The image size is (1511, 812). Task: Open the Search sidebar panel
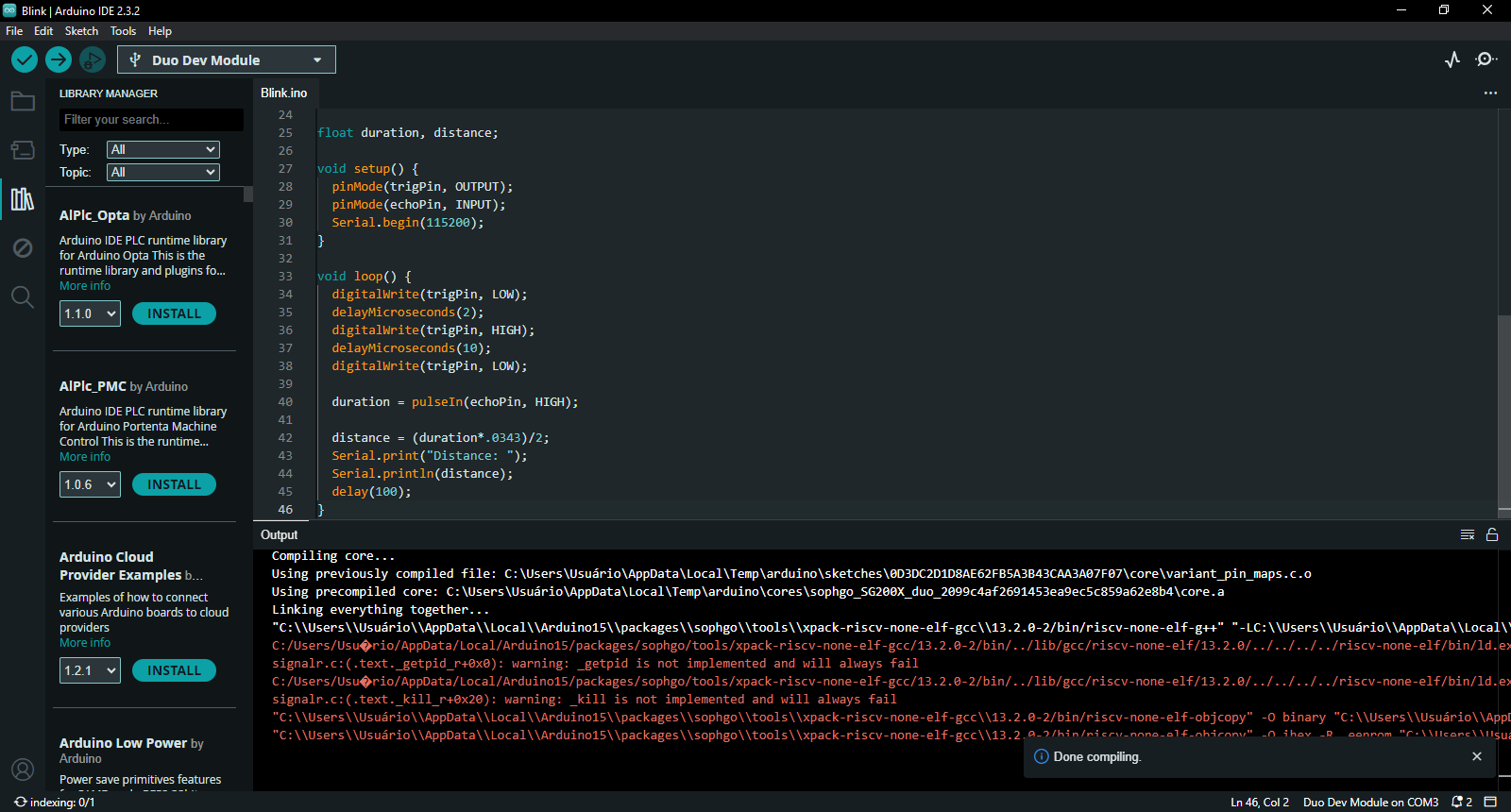(23, 297)
